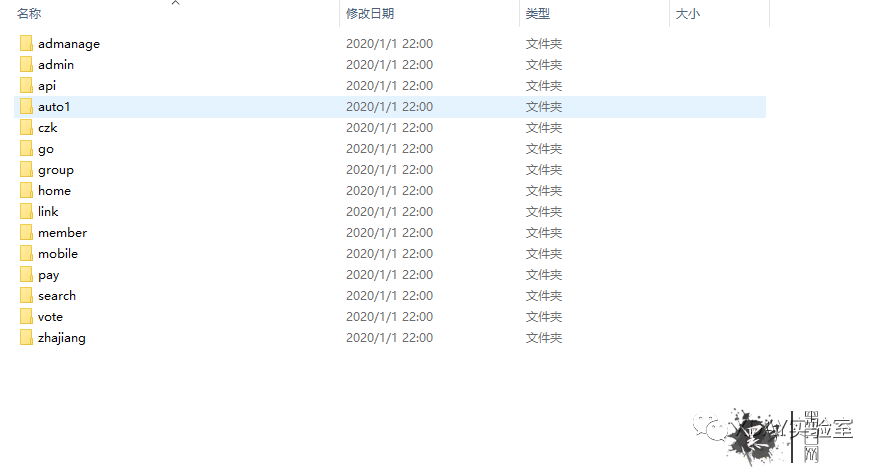
Task: Select the api folder icon
Action: [26, 86]
